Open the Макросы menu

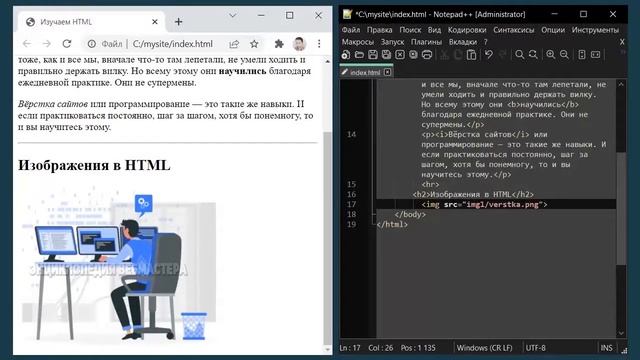click(358, 42)
